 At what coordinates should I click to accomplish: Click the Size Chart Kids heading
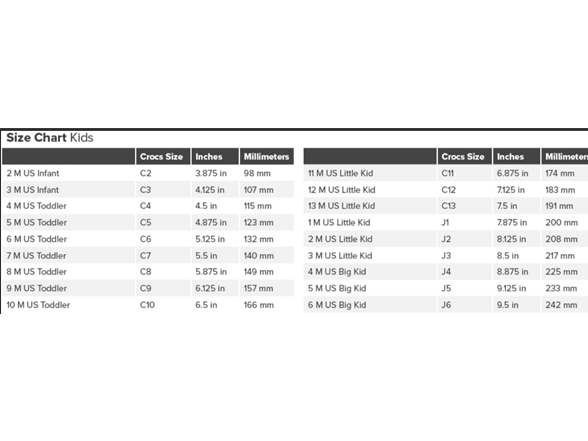click(x=50, y=138)
